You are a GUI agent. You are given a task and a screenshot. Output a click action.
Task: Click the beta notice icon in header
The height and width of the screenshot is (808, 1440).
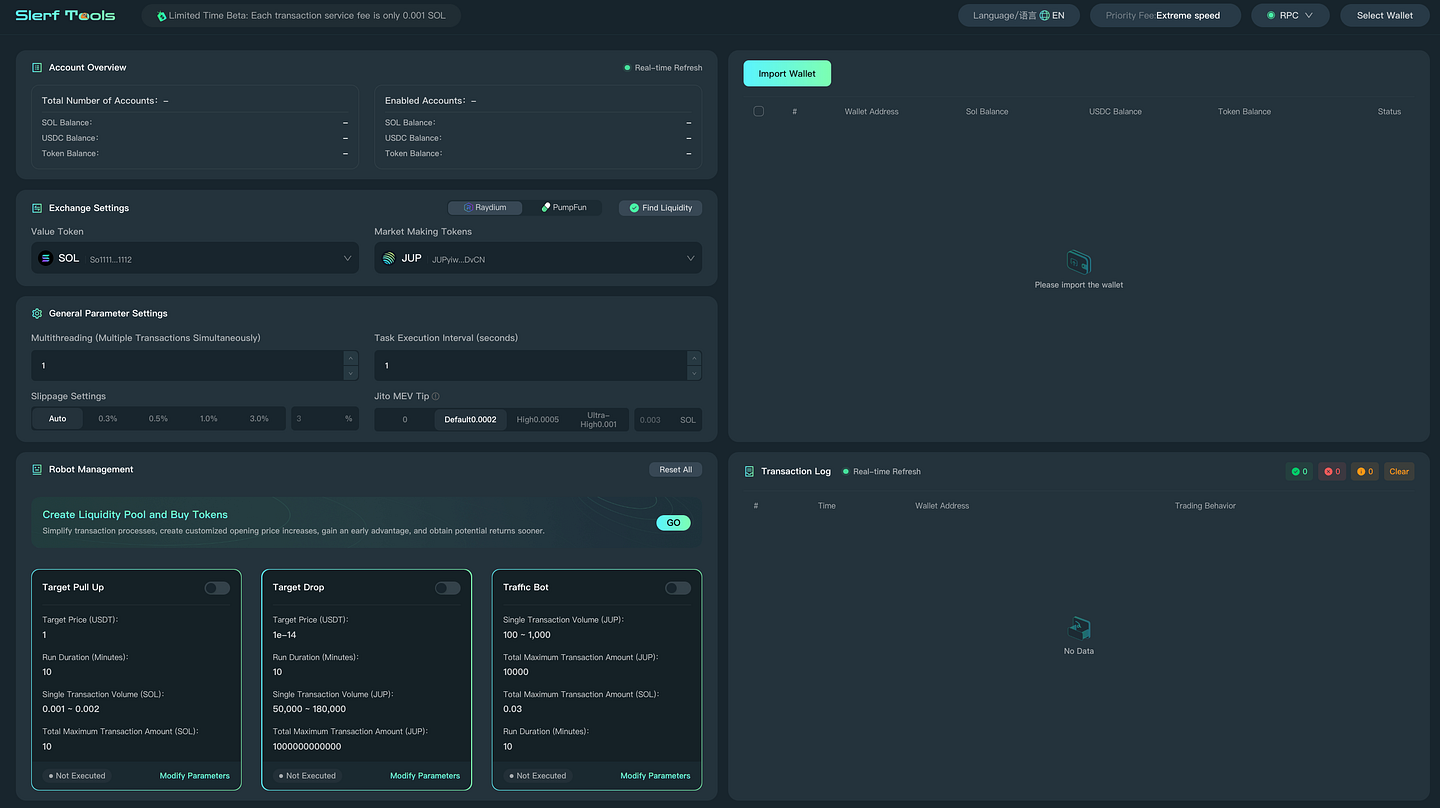click(162, 16)
